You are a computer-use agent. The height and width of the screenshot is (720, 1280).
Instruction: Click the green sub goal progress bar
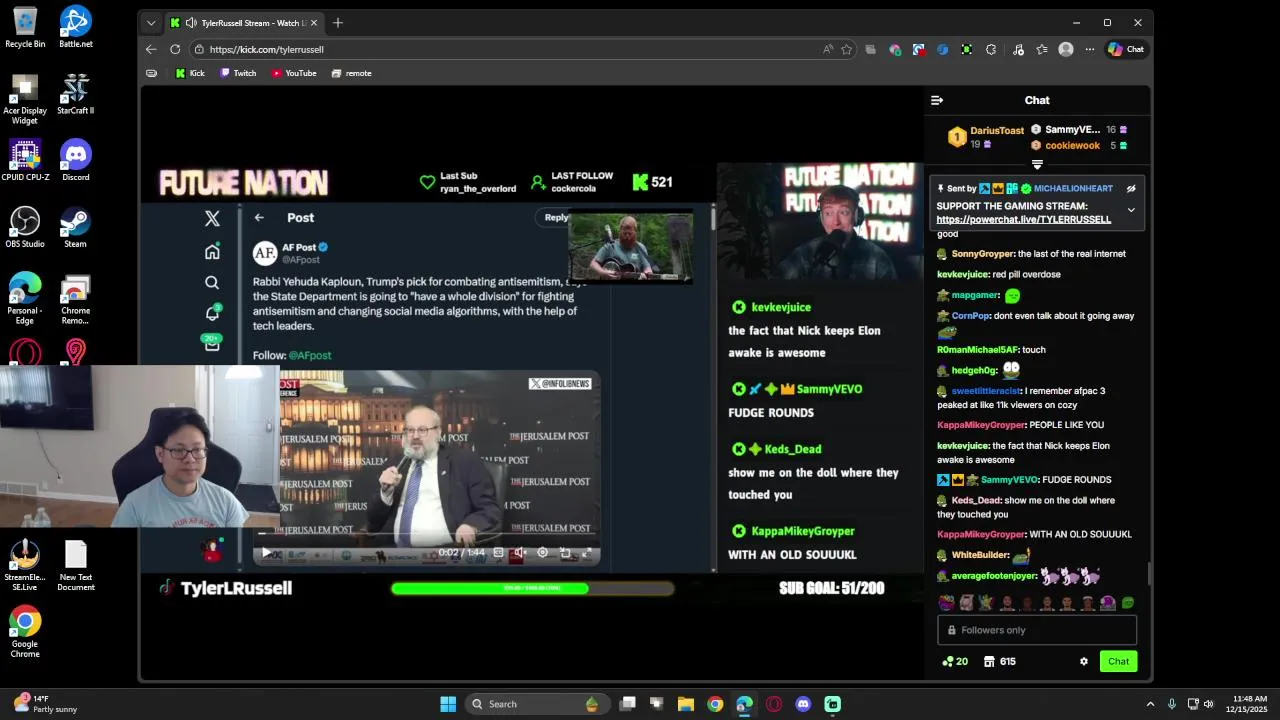532,588
